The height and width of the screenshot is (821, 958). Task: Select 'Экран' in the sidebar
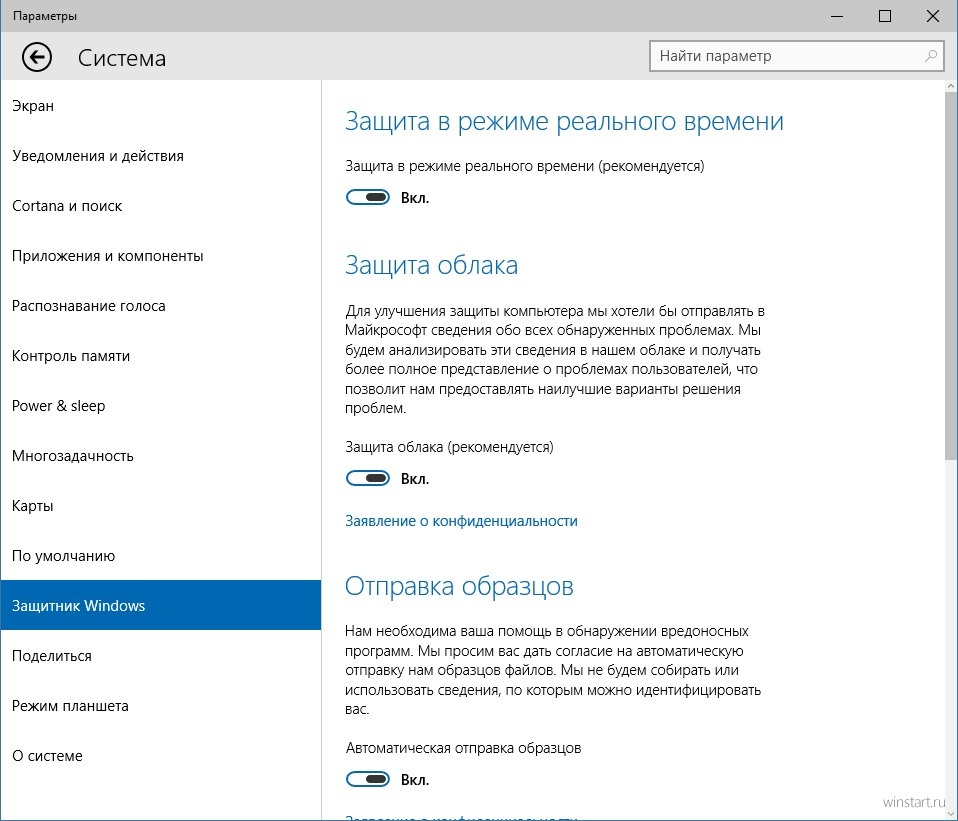click(161, 106)
